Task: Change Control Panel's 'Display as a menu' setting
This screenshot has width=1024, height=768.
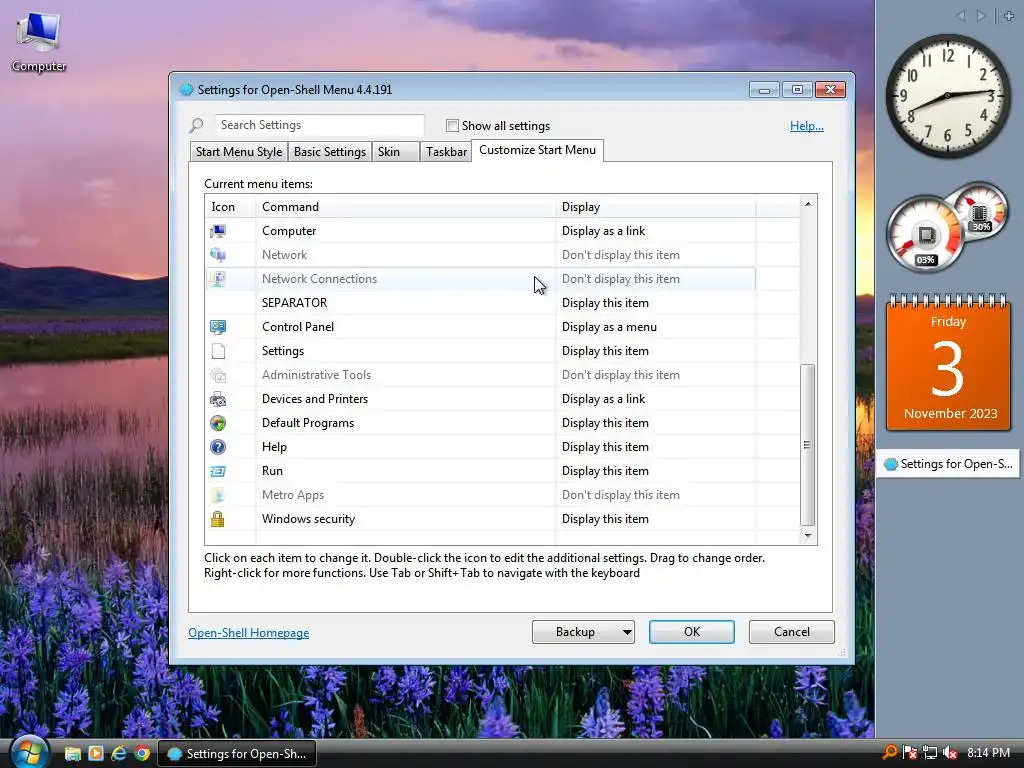Action: [x=609, y=327]
